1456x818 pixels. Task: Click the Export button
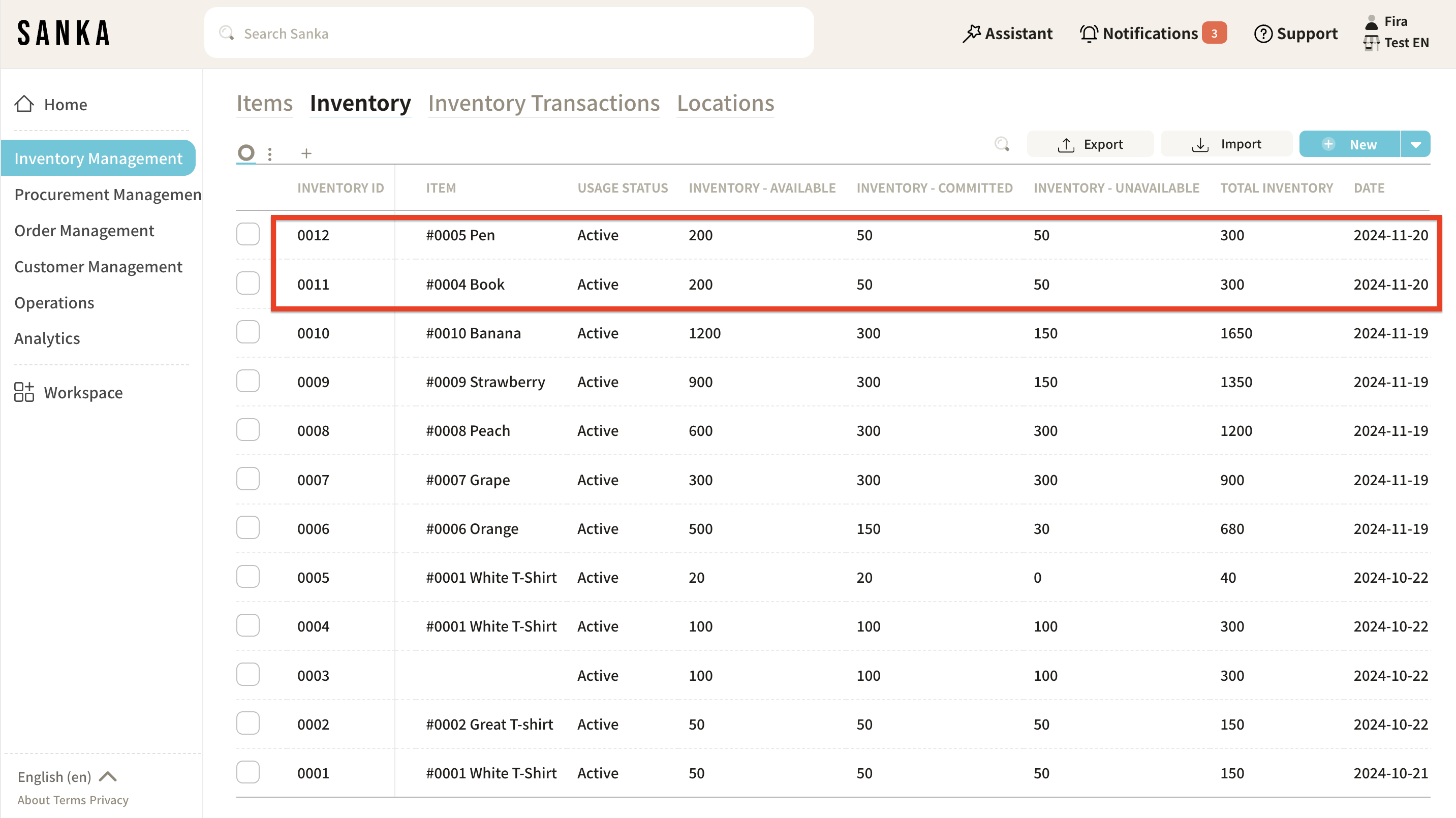click(x=1090, y=145)
